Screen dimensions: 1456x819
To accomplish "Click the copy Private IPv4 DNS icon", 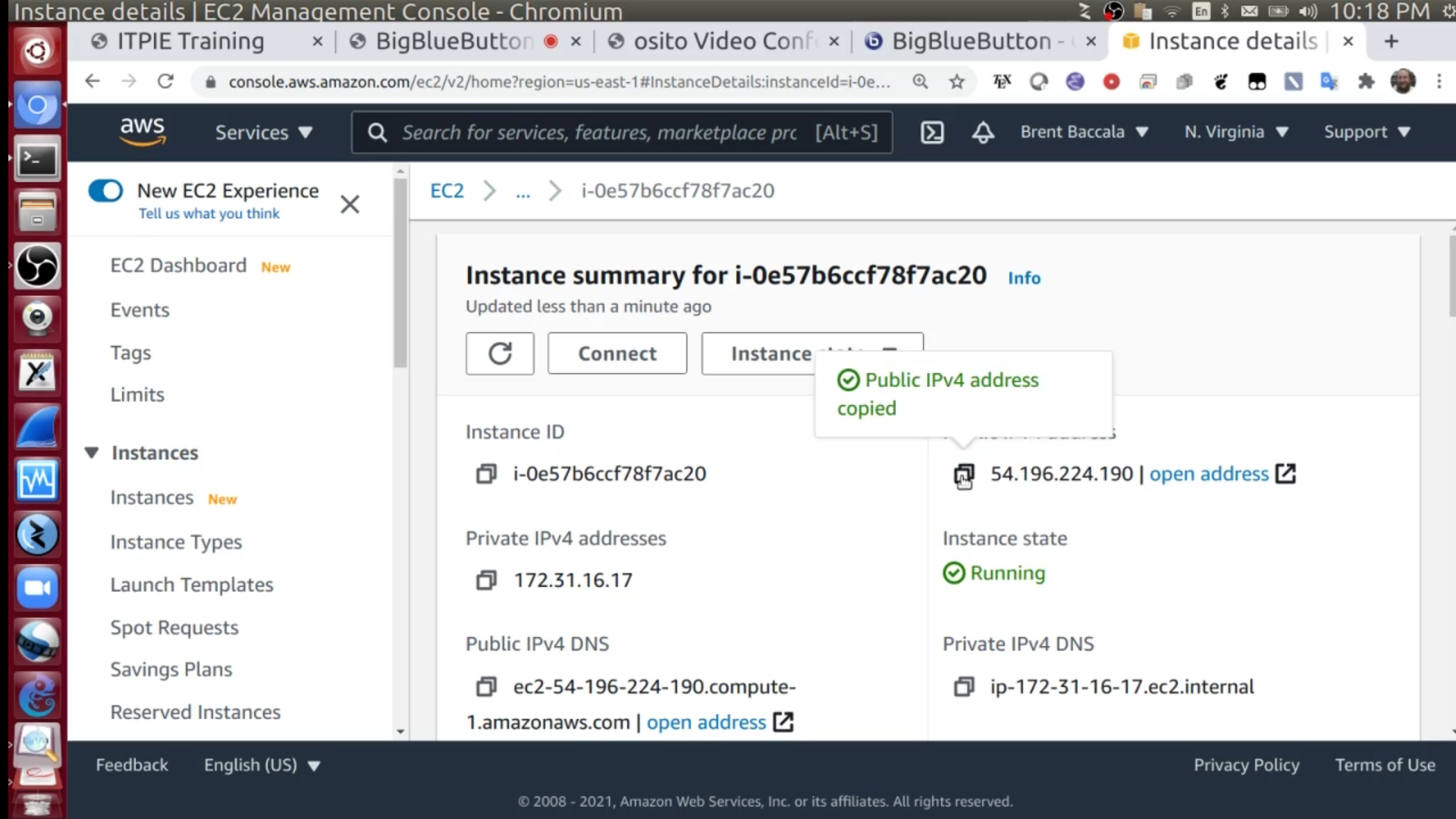I will click(x=962, y=686).
